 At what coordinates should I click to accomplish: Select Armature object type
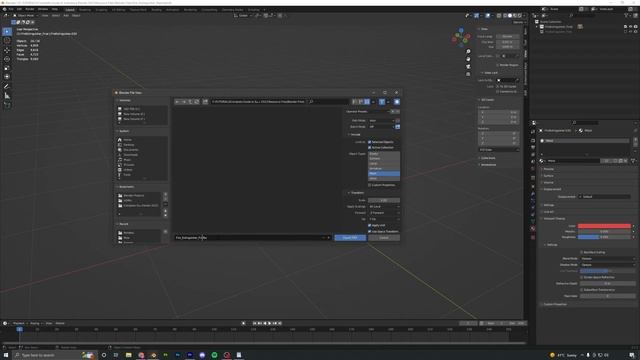384,169
